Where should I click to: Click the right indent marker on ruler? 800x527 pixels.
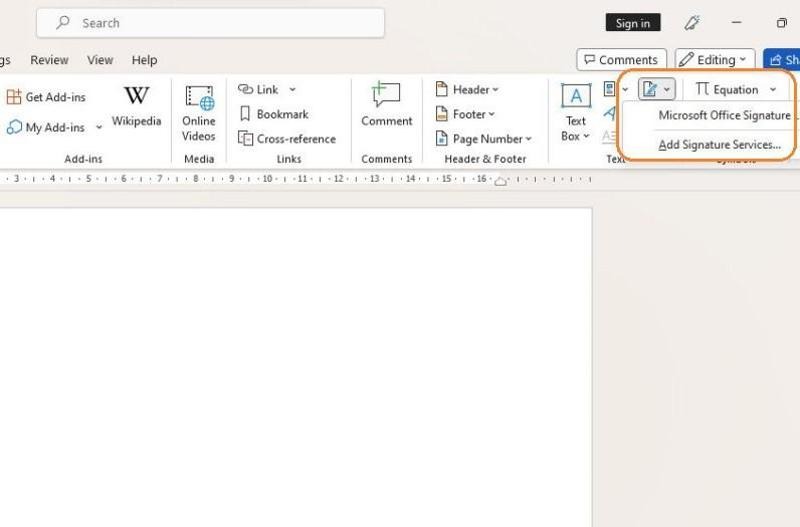point(501,181)
